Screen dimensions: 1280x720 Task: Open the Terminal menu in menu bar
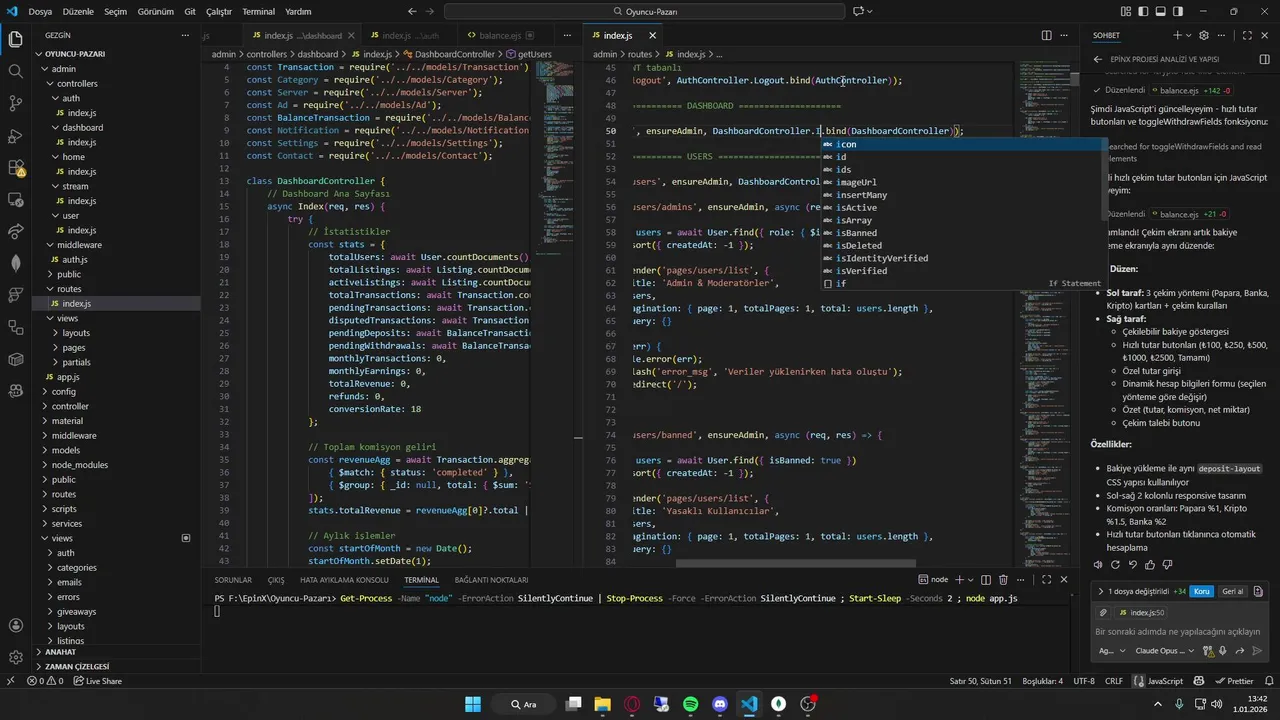click(258, 12)
